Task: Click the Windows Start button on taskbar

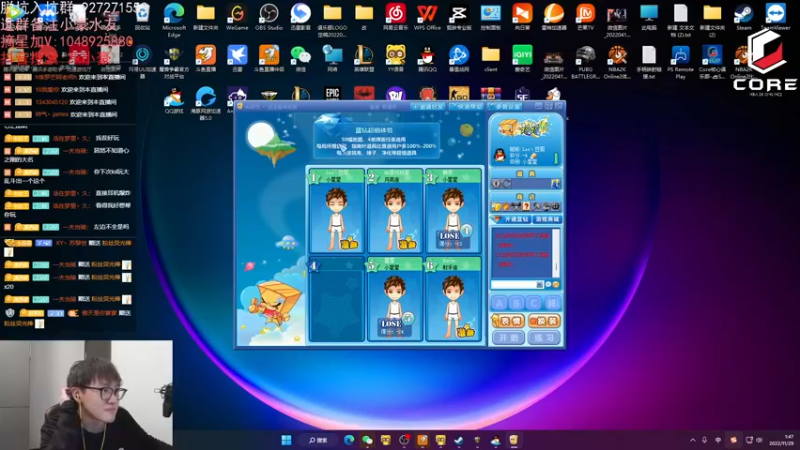Action: click(x=286, y=440)
